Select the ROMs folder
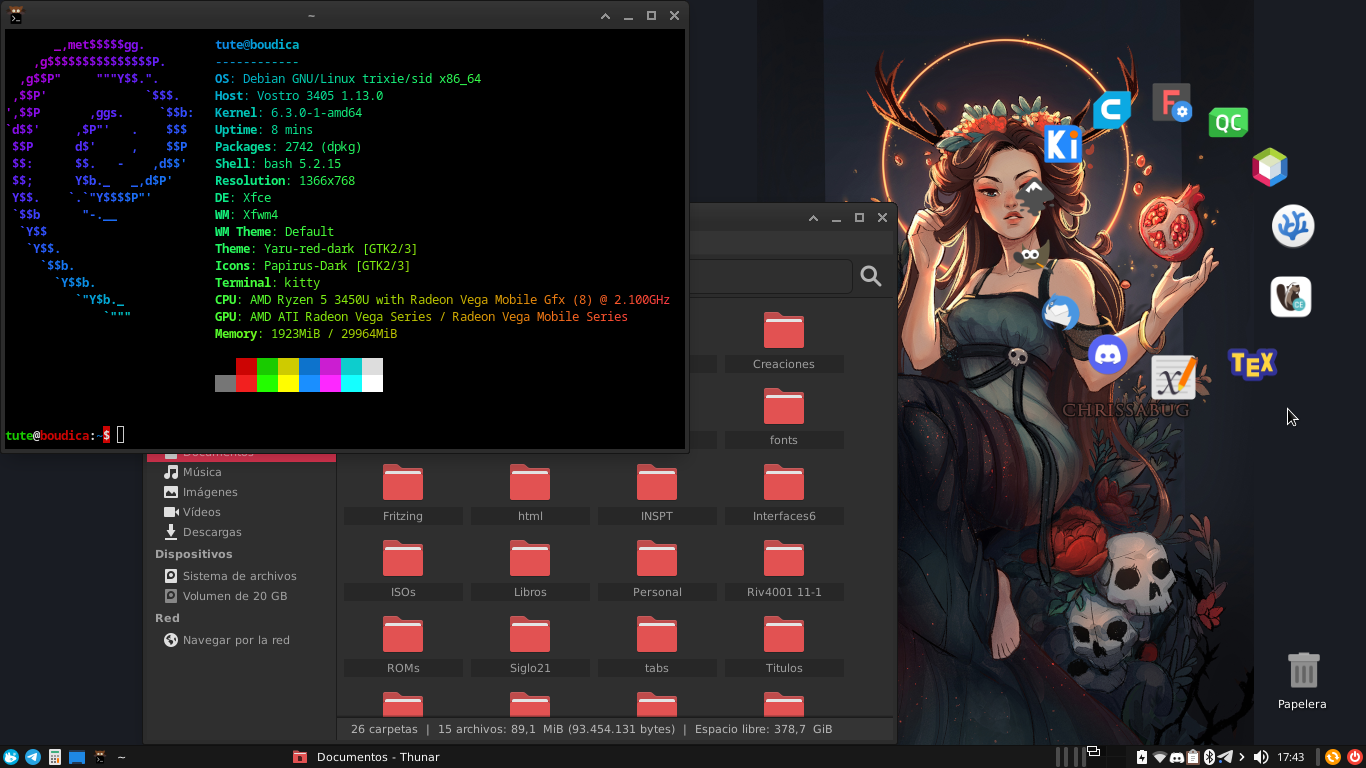Screen dimensions: 1366x768 point(403,646)
